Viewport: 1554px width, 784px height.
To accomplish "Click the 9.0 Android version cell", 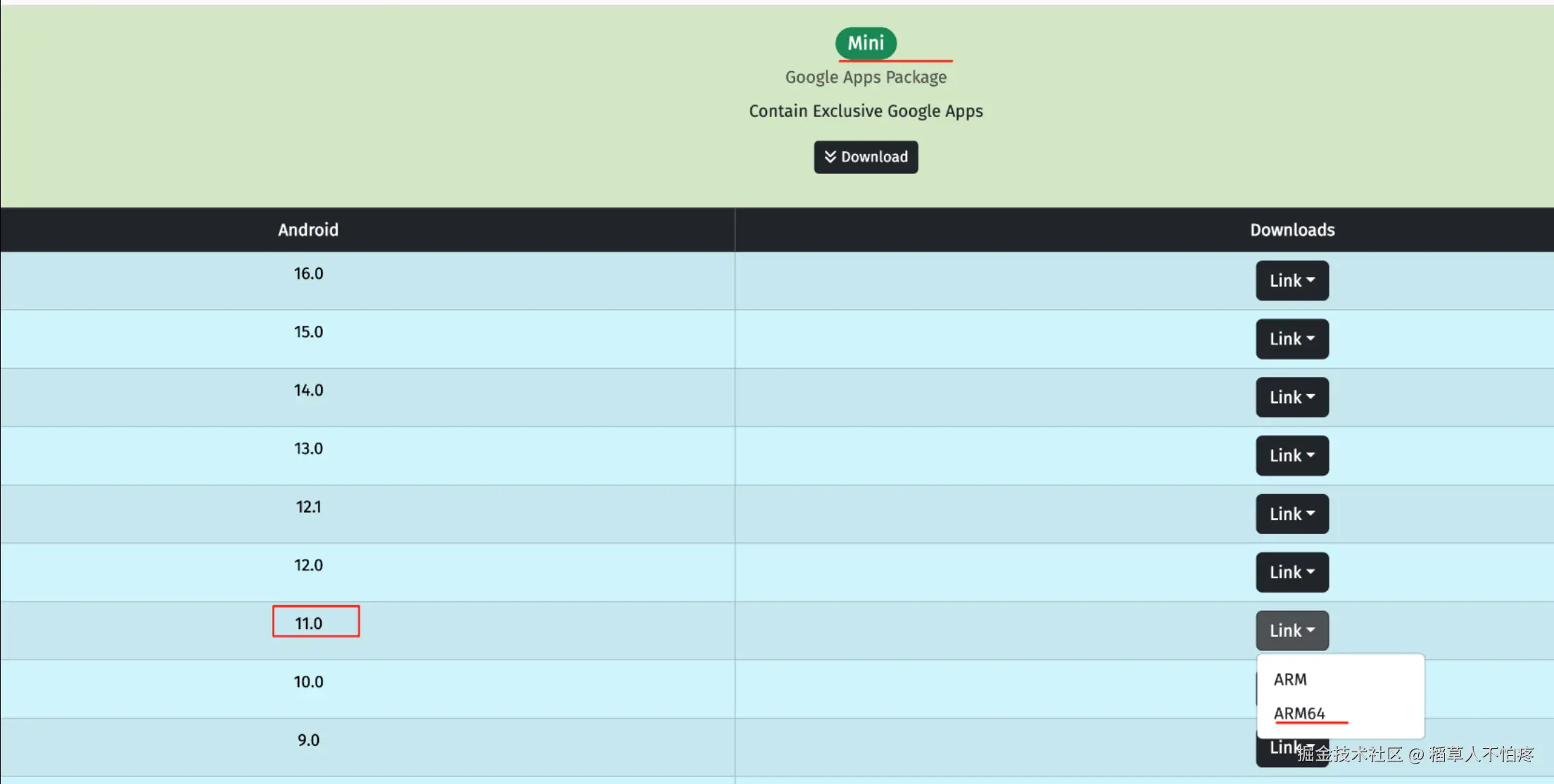I will click(308, 740).
